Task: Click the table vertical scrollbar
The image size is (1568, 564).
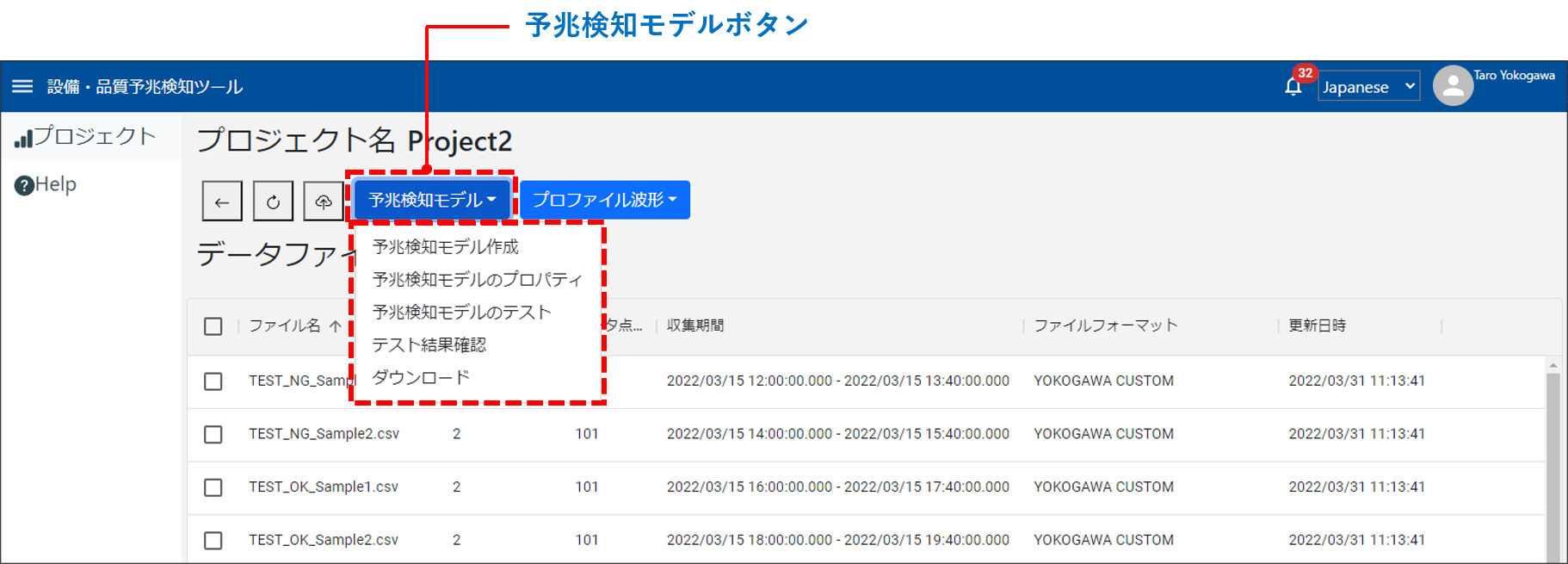Action: point(1553,469)
